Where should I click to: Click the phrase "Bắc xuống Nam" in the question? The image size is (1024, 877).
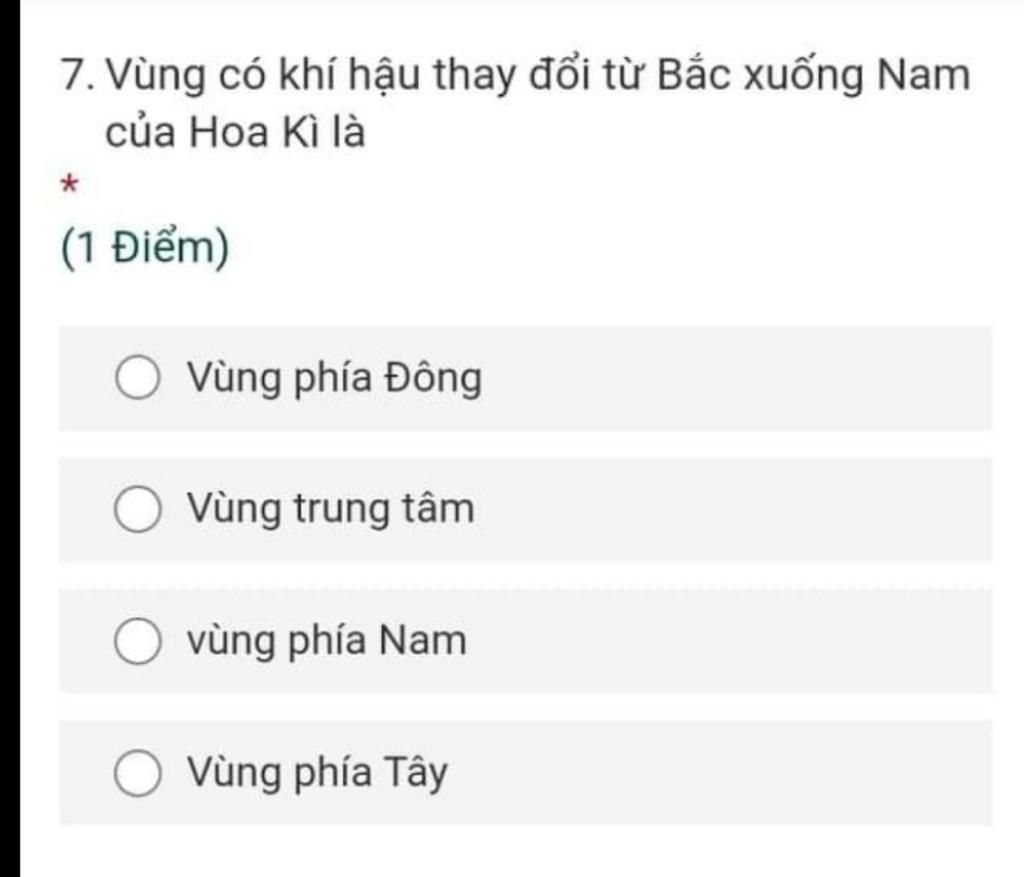814,76
